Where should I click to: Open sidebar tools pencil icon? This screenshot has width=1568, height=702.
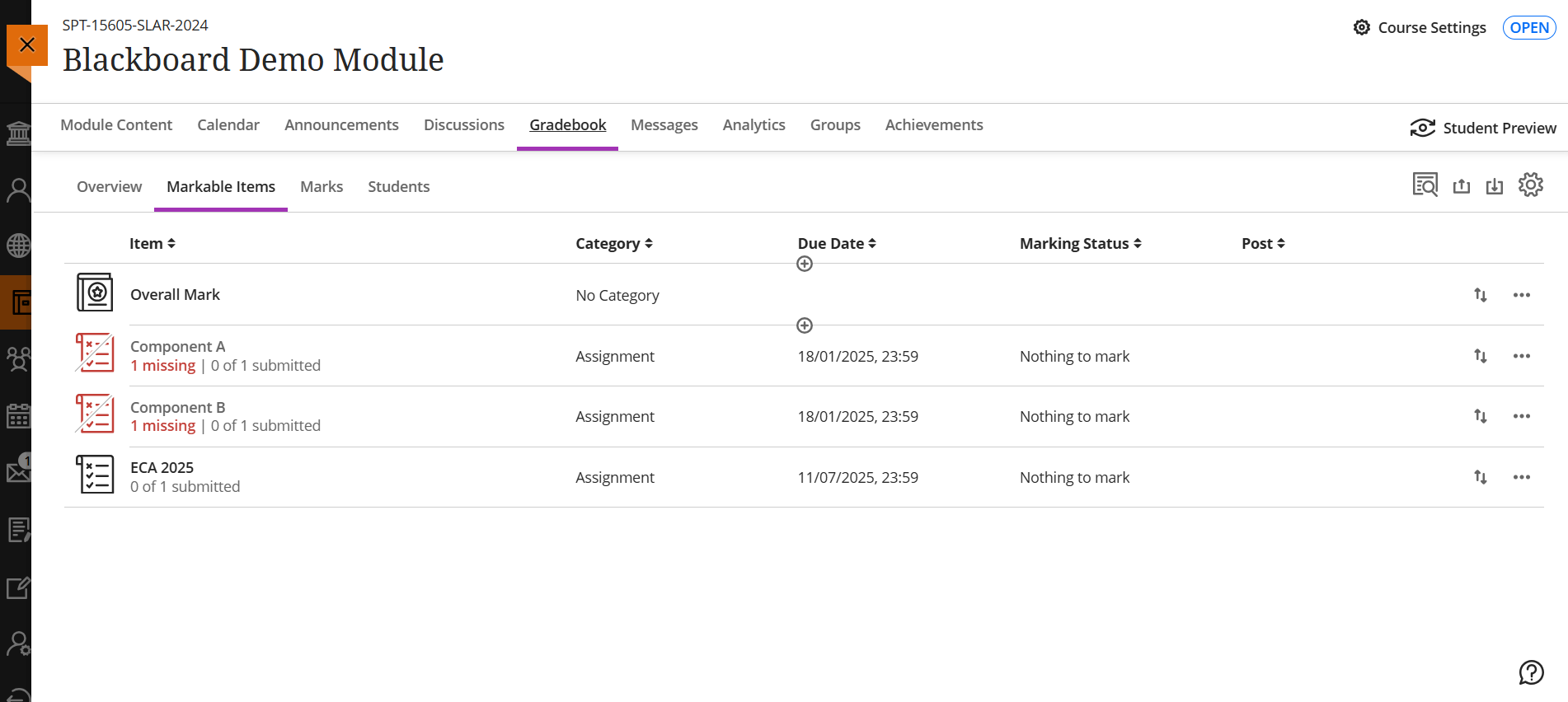tap(17, 587)
